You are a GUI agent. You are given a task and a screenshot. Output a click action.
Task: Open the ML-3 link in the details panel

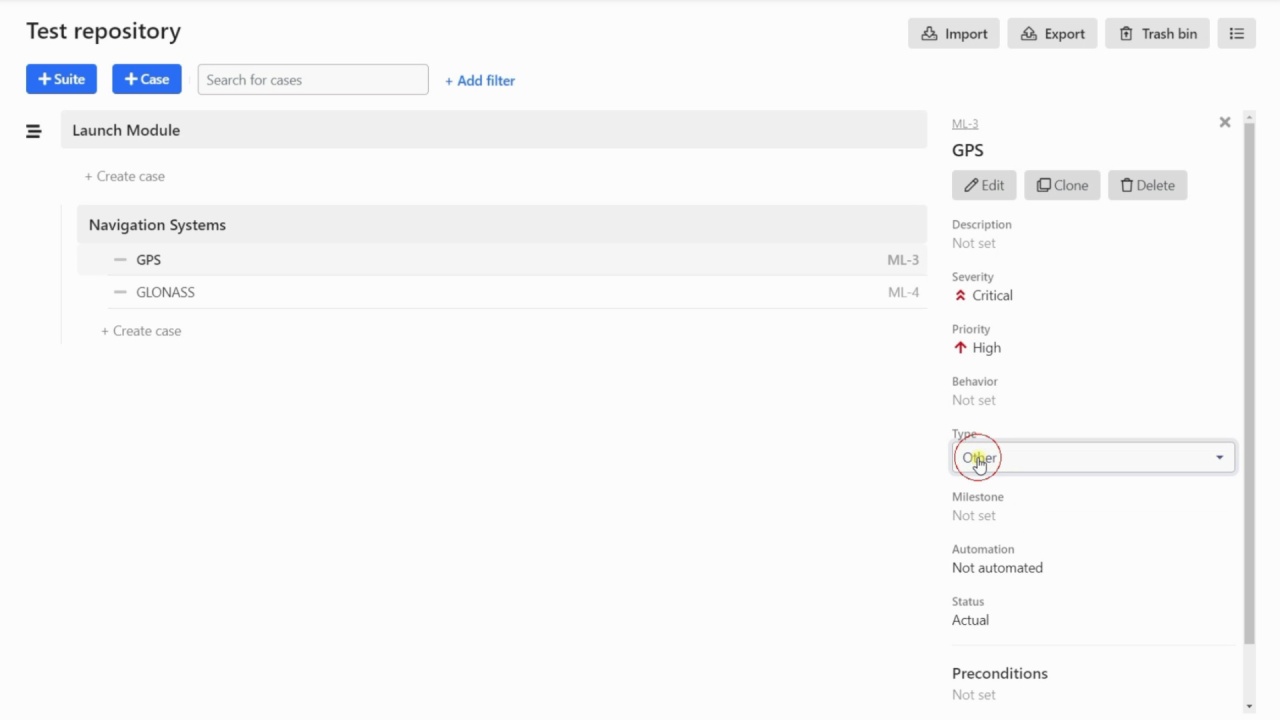[x=965, y=124]
